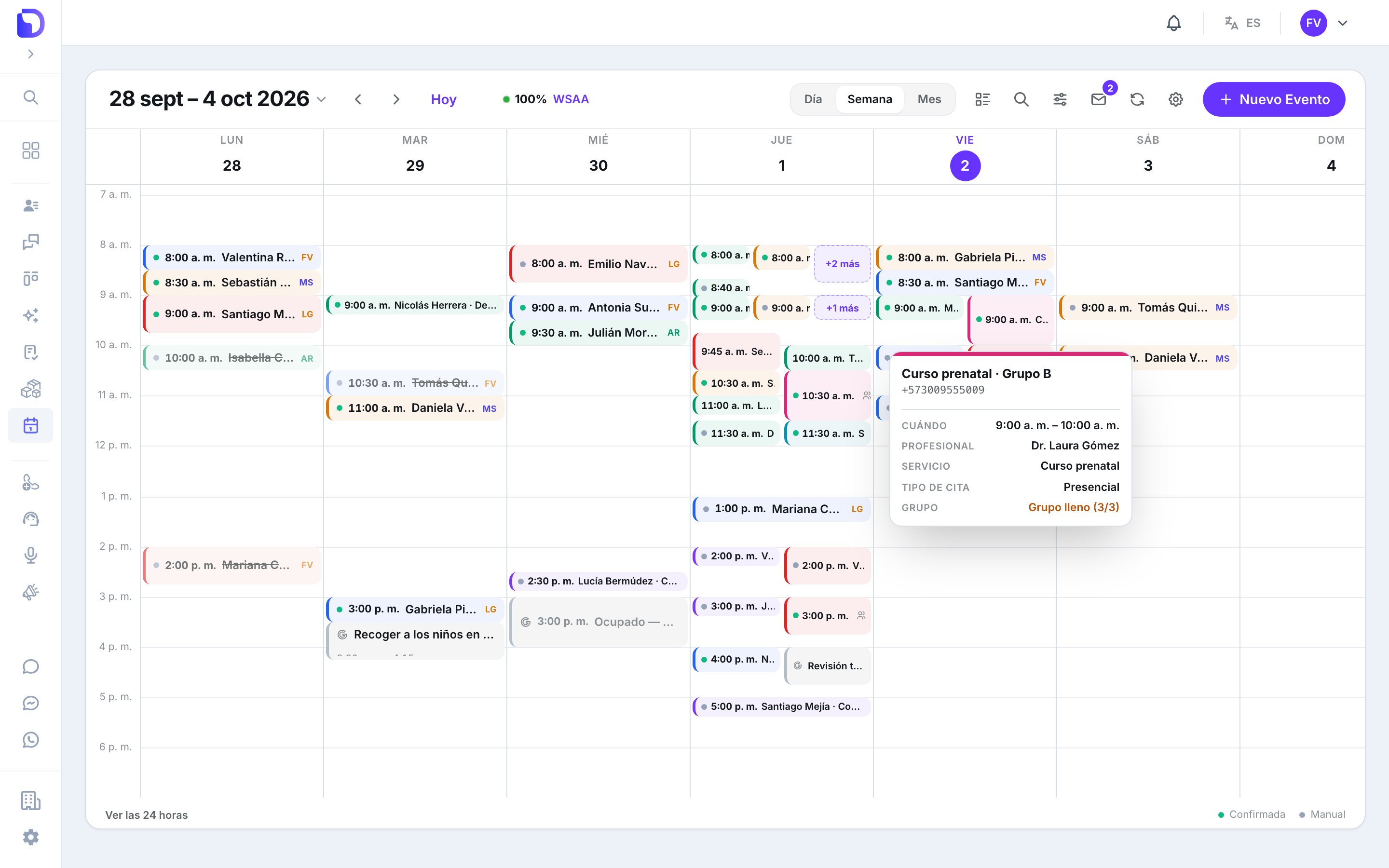Switch to Día view

click(813, 99)
